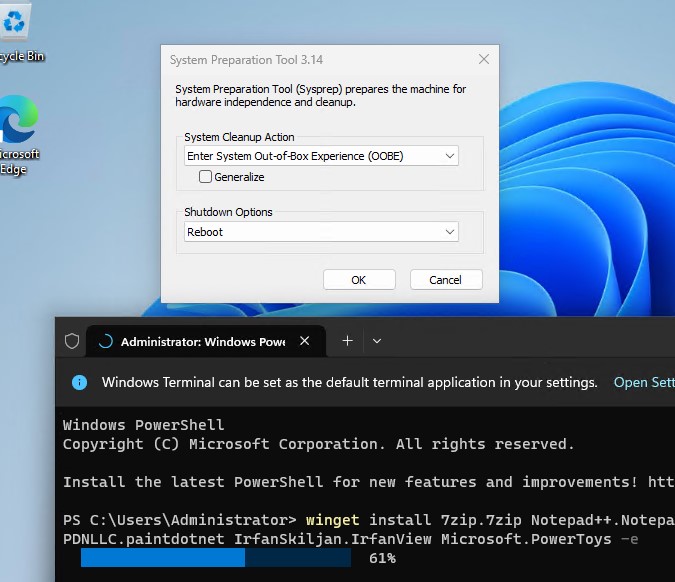The width and height of the screenshot is (675, 582).
Task: Expand the Terminal new-tab profile dropdown
Action: click(x=377, y=341)
